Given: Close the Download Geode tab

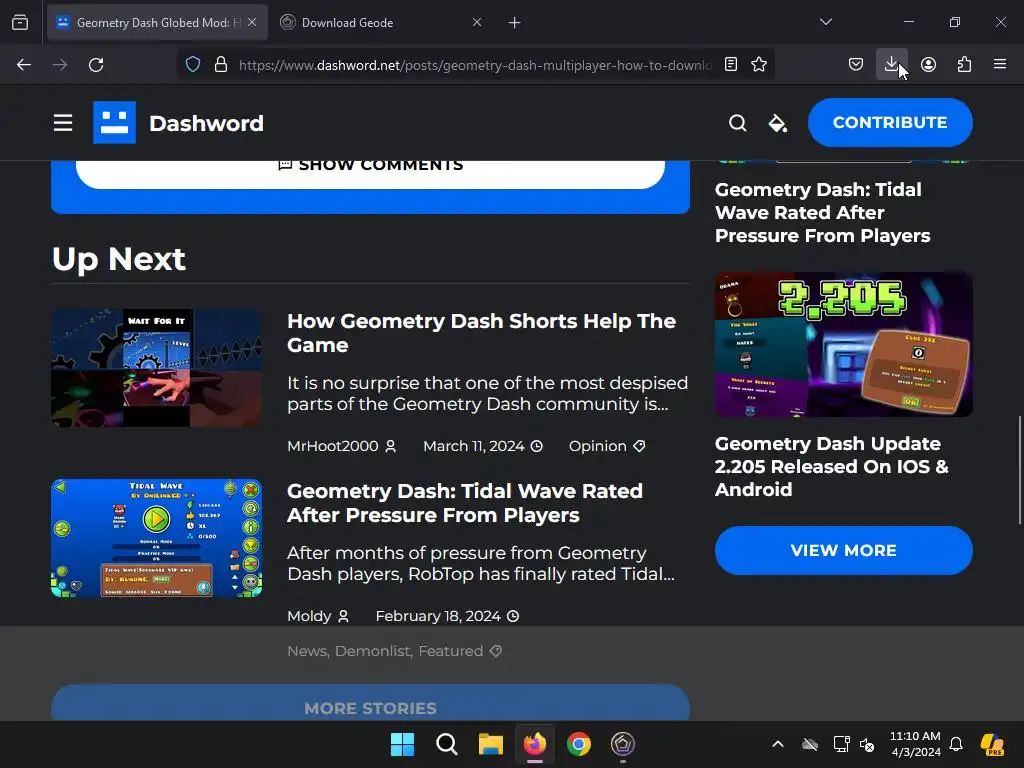Looking at the screenshot, I should point(477,23).
